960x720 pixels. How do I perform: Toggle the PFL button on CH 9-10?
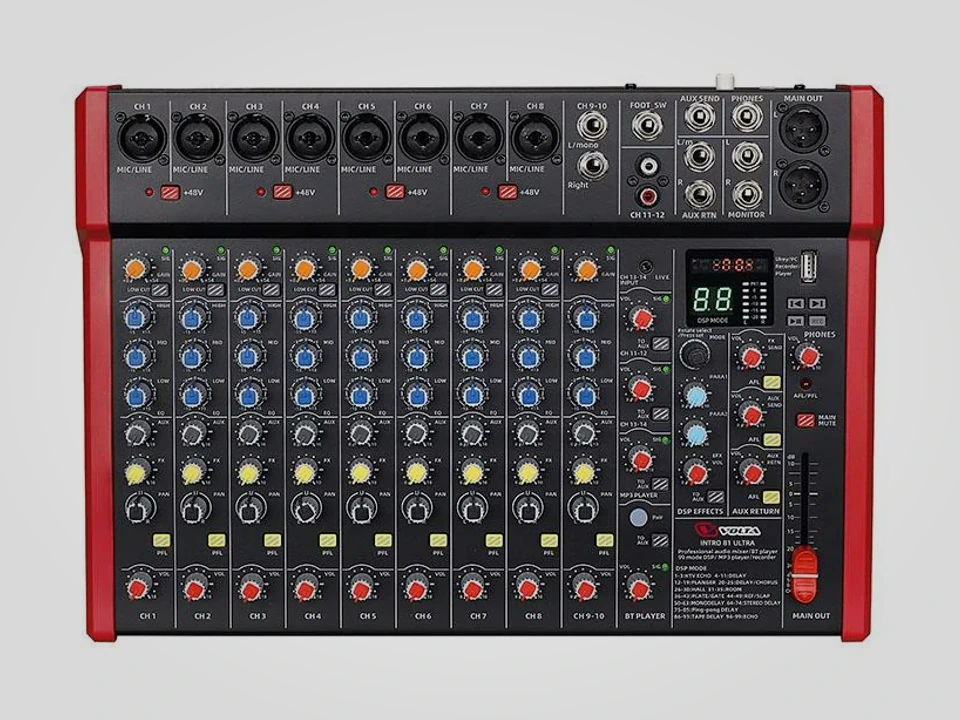(x=605, y=540)
